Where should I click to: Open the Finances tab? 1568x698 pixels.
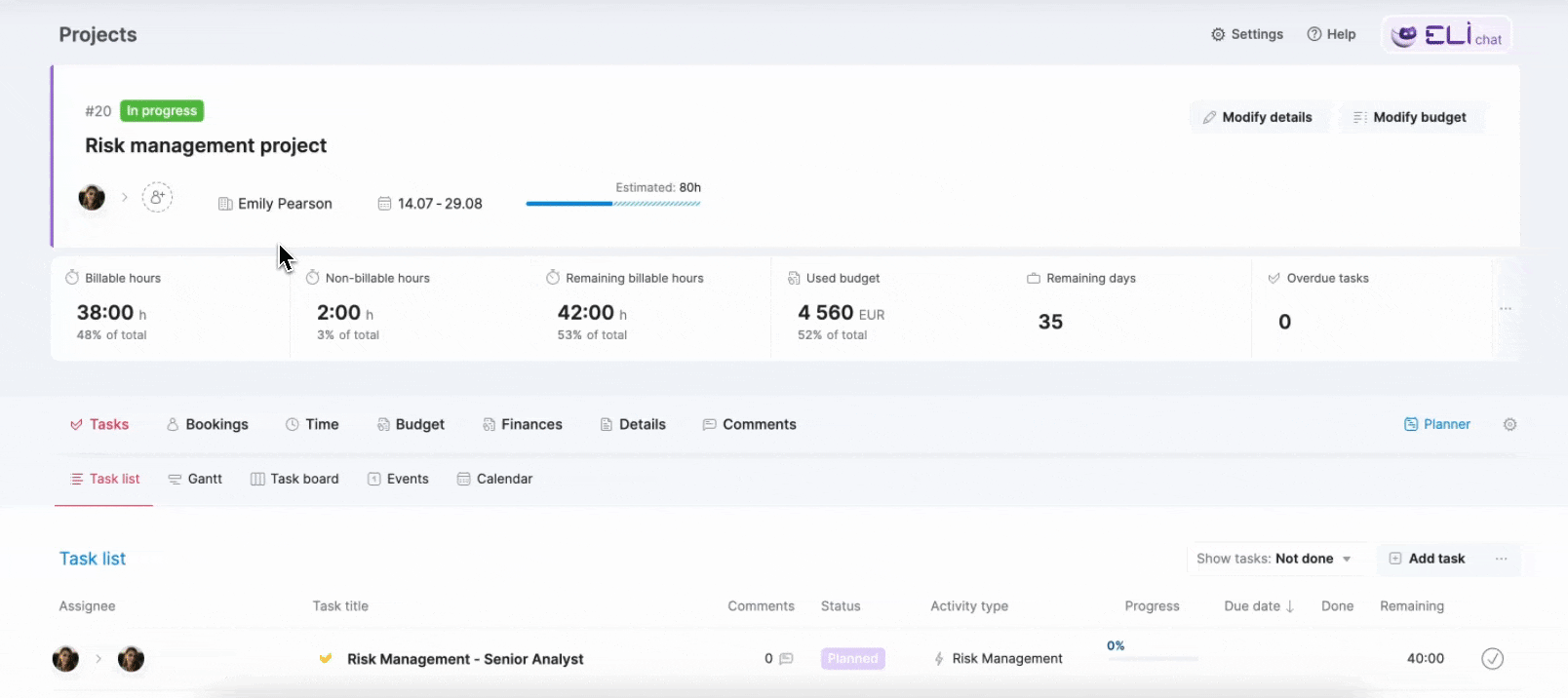point(523,424)
